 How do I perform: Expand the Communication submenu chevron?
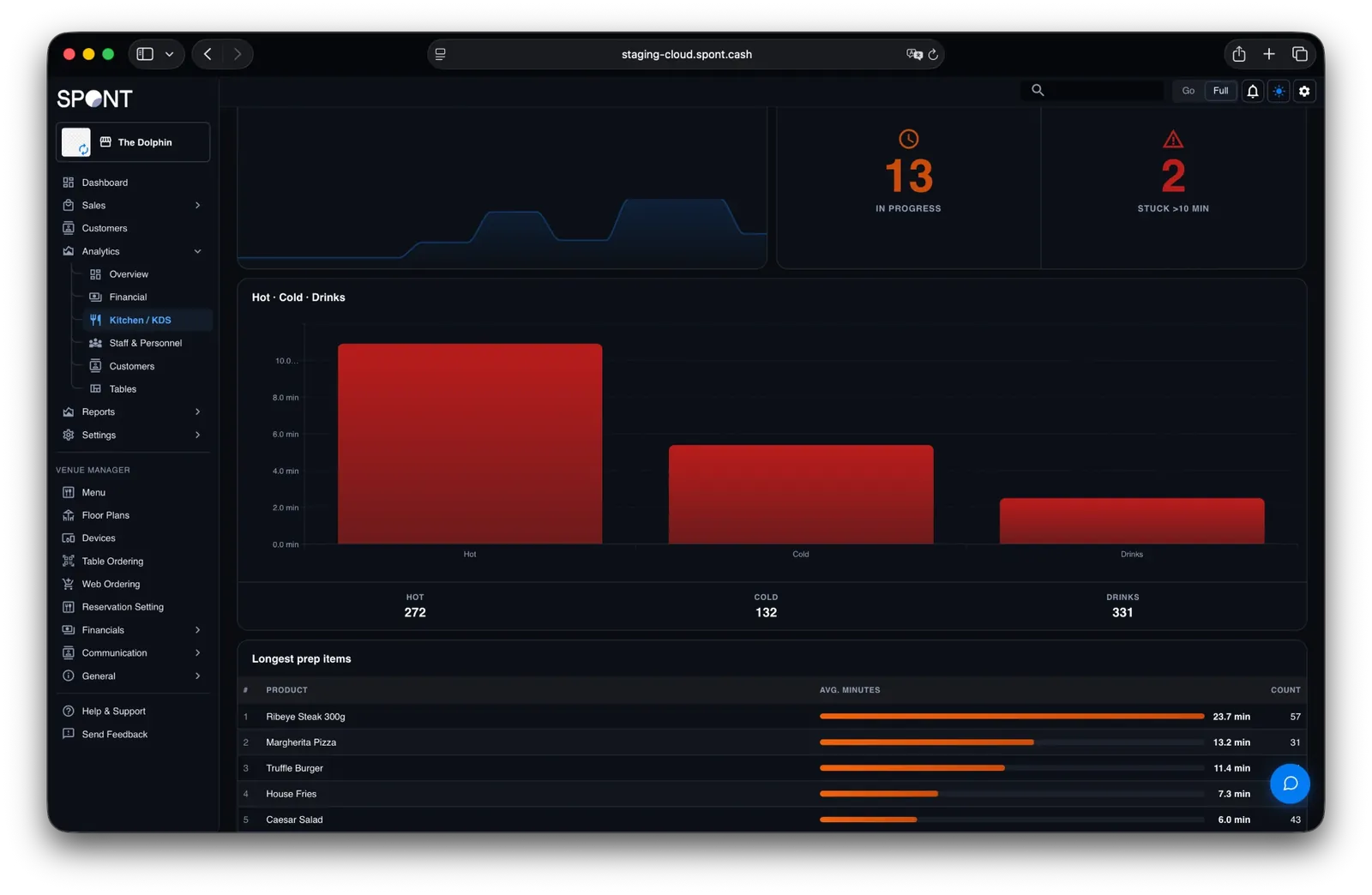click(197, 653)
